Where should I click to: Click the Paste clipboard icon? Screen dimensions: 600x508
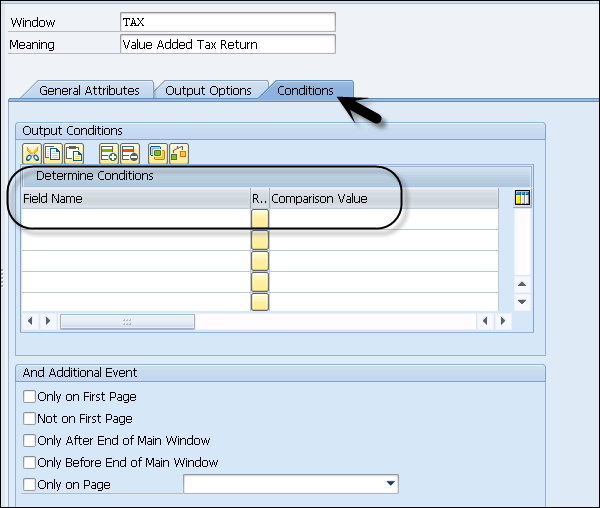click(x=72, y=153)
